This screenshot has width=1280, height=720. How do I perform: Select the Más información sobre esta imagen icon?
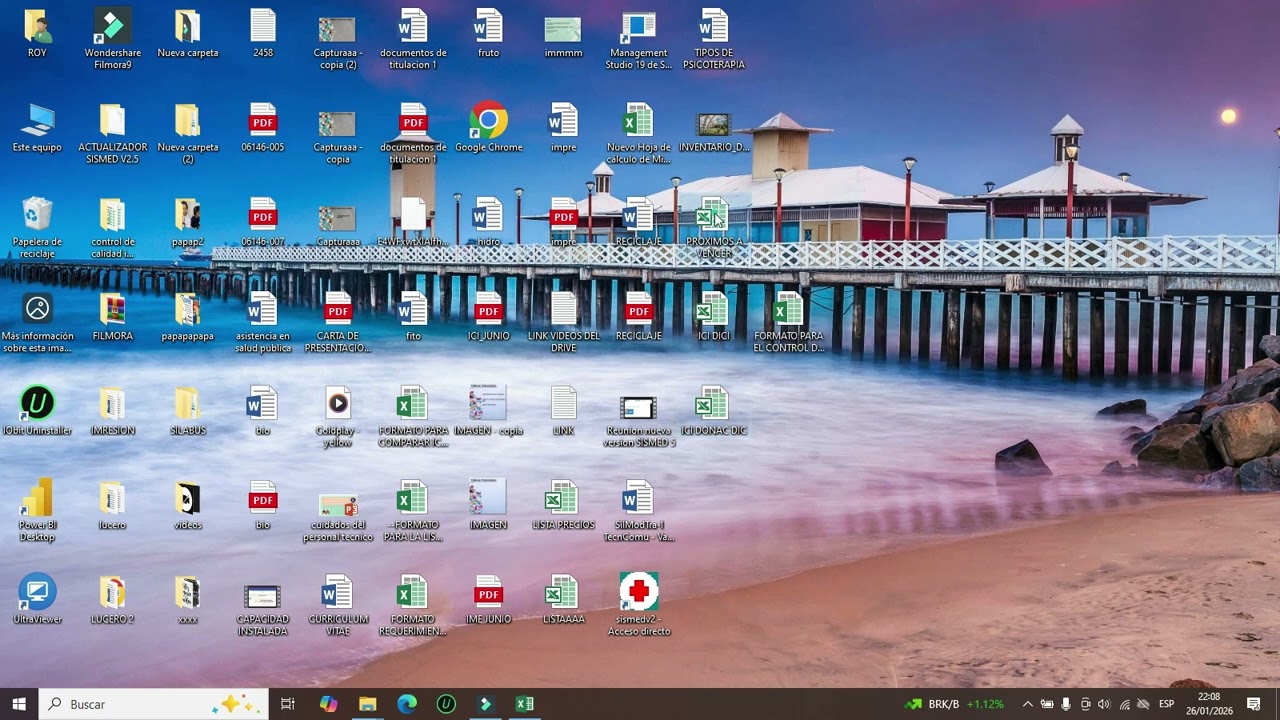tap(37, 322)
